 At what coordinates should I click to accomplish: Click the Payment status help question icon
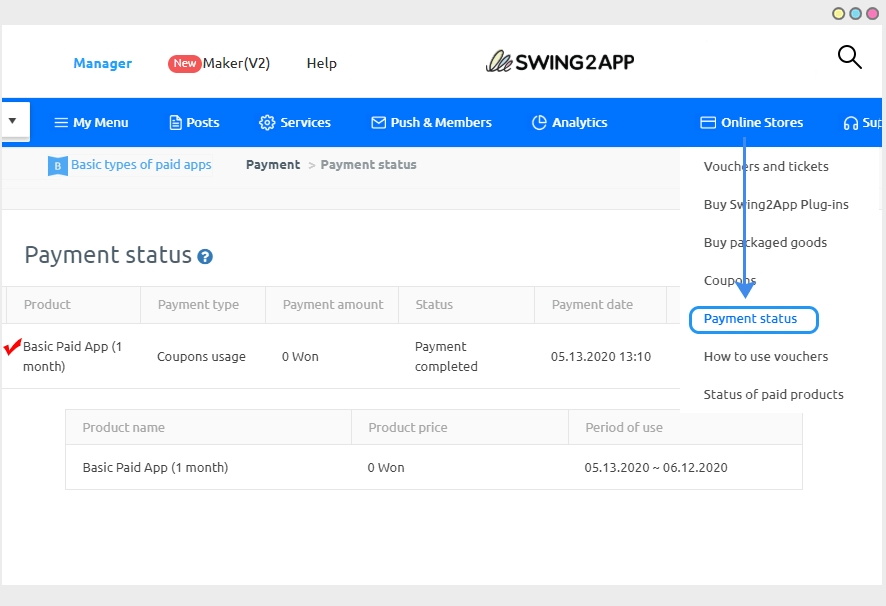pyautogui.click(x=205, y=257)
